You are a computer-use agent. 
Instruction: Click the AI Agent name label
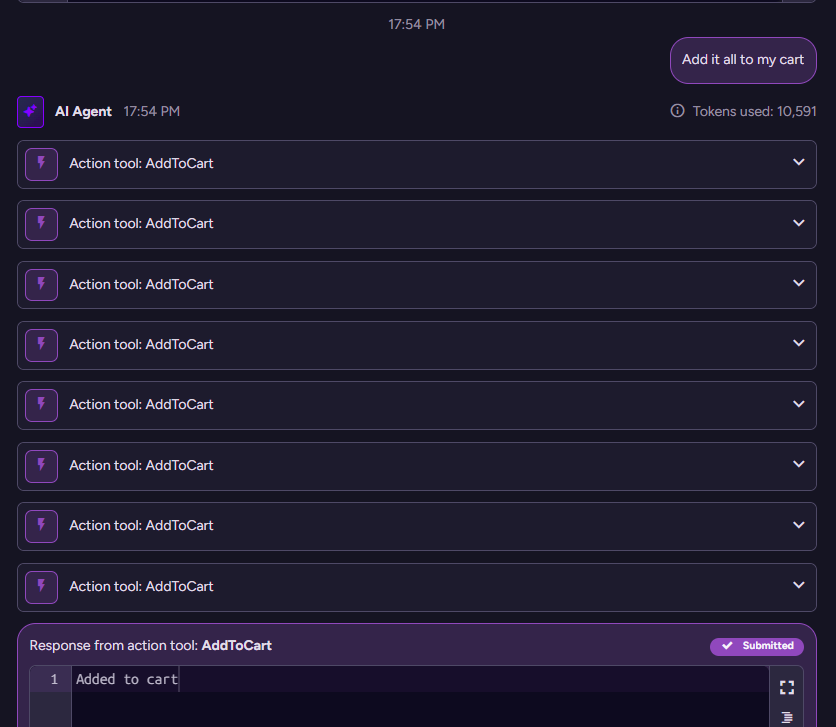(83, 112)
